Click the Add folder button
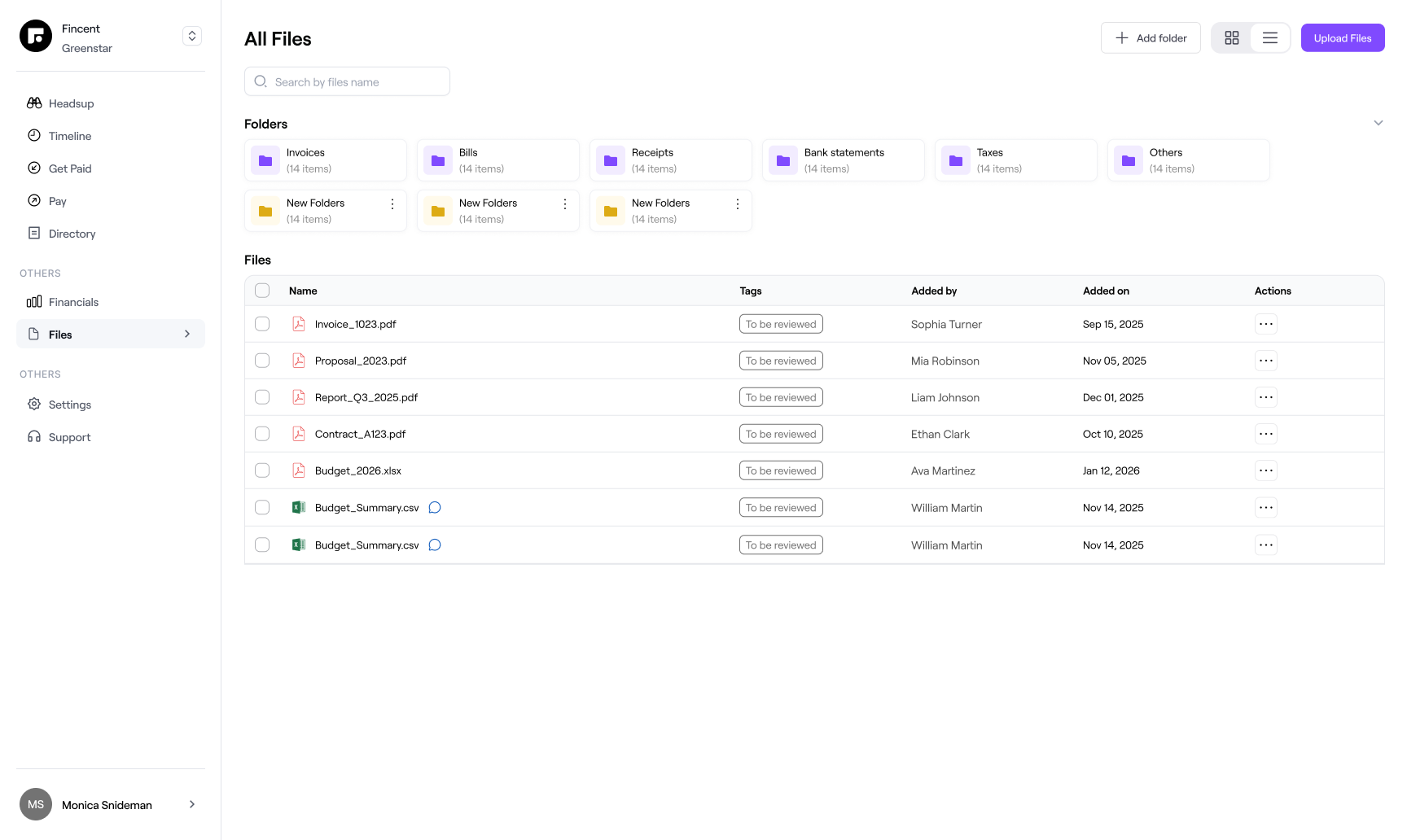Viewport: 1407px width, 840px height. coord(1151,38)
